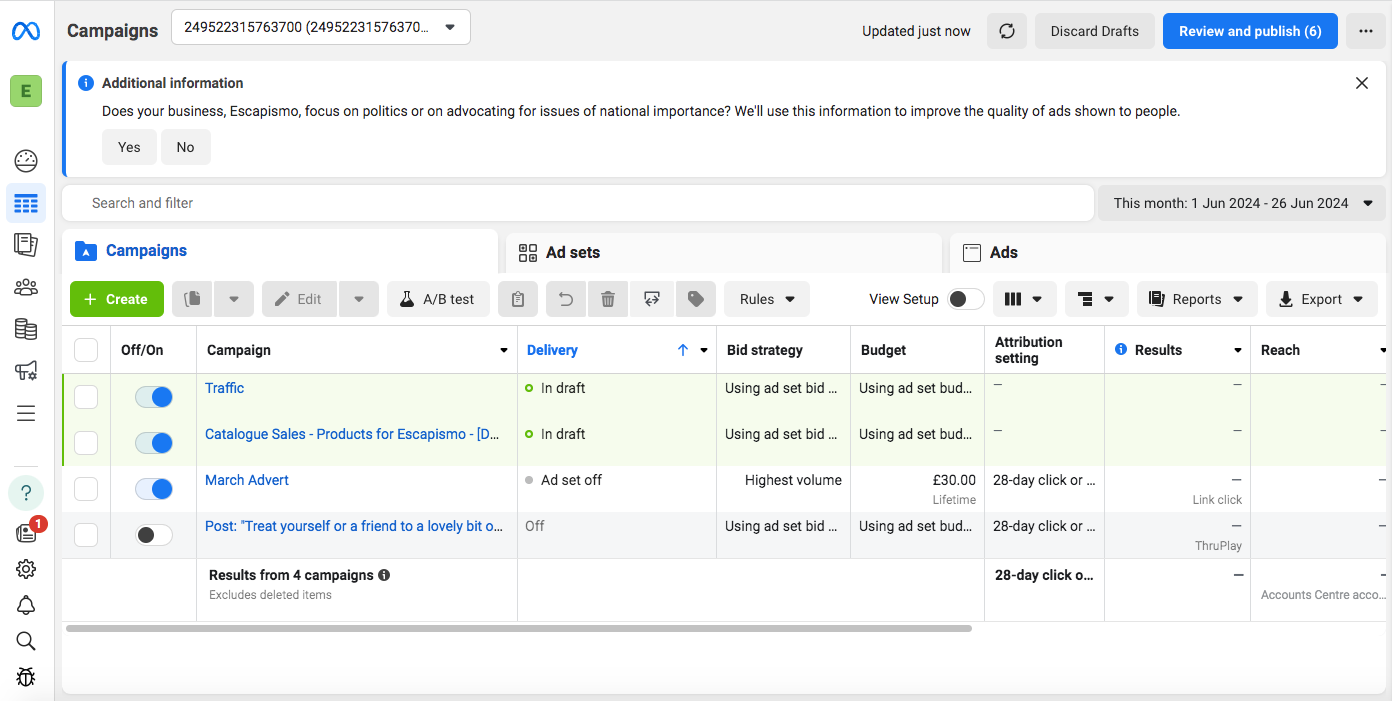Open Ads reporting pages icon in sidebar

pyautogui.click(x=26, y=244)
